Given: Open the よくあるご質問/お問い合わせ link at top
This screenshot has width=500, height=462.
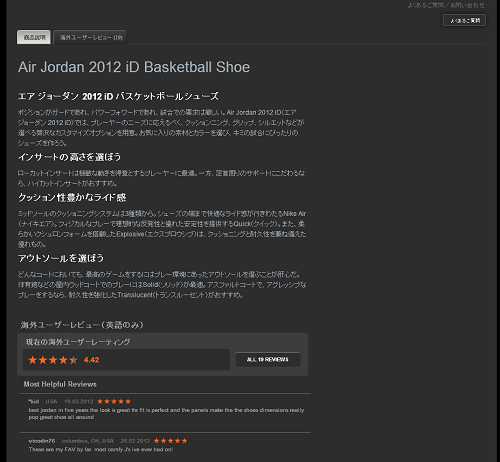Looking at the screenshot, I should [446, 5].
